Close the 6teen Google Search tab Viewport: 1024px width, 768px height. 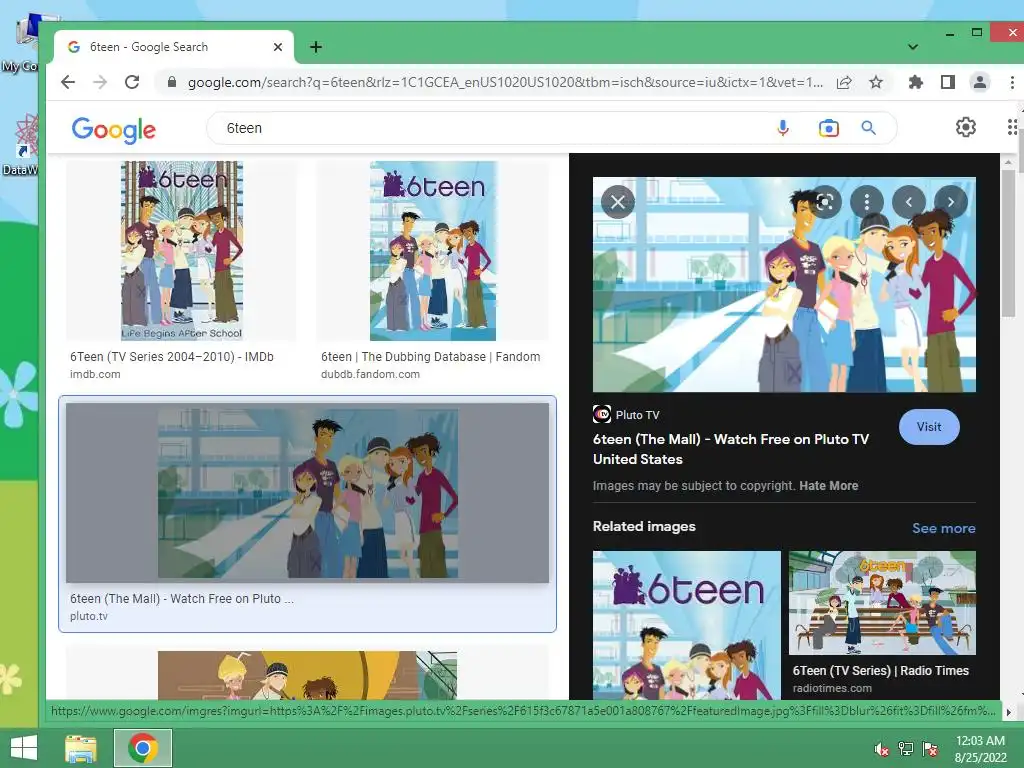click(x=278, y=47)
